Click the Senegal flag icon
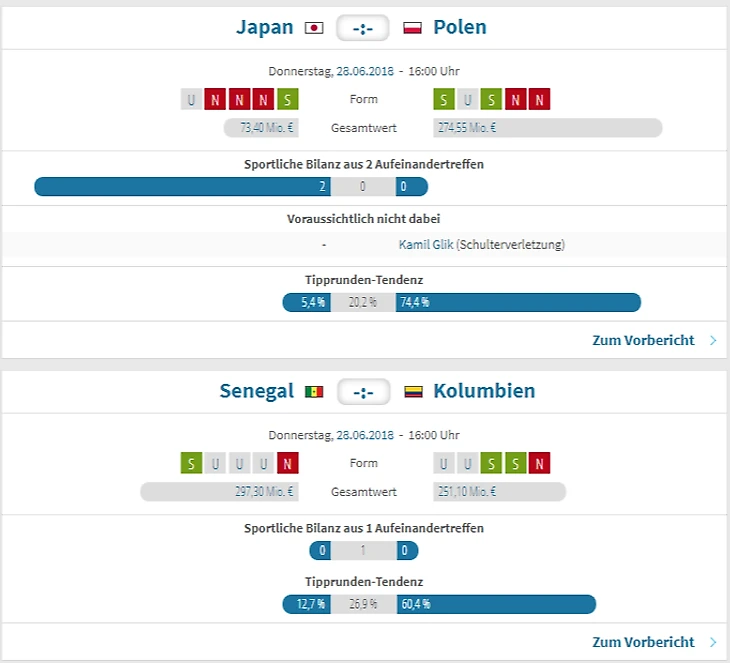730x663 pixels. click(314, 391)
